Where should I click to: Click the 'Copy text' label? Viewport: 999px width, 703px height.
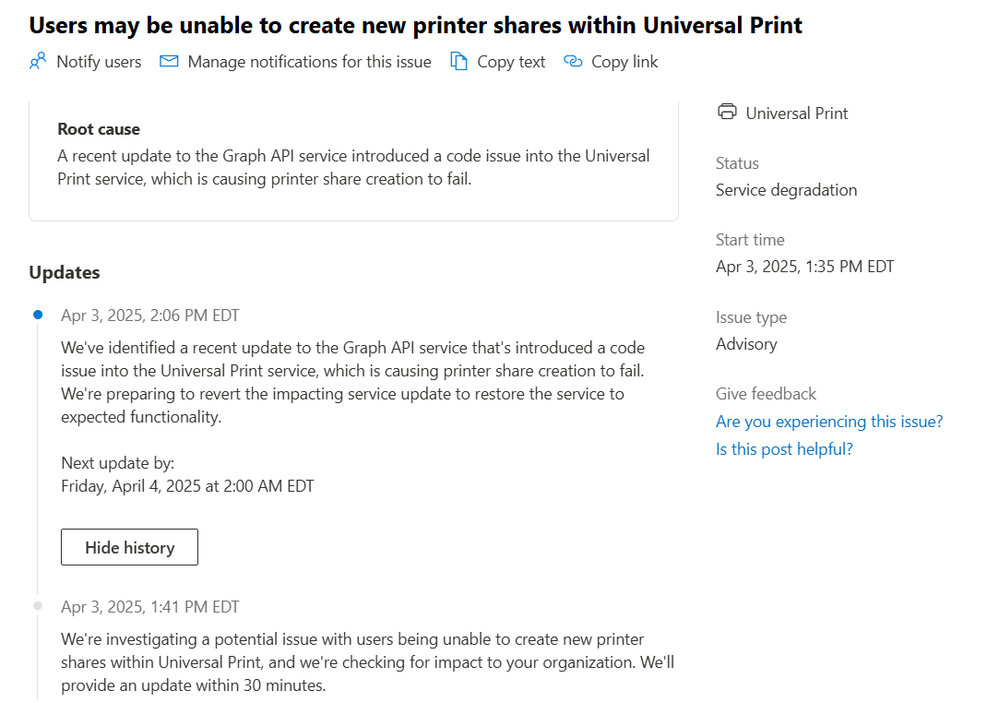click(511, 62)
